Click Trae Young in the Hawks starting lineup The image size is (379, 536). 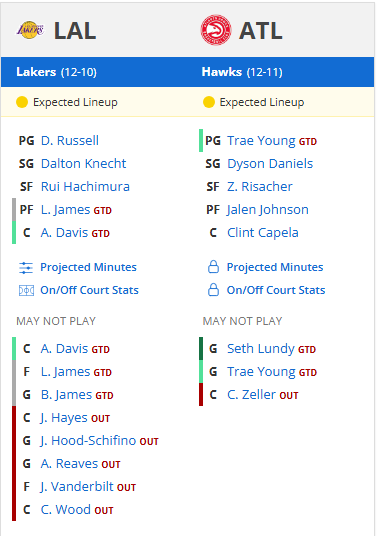261,141
